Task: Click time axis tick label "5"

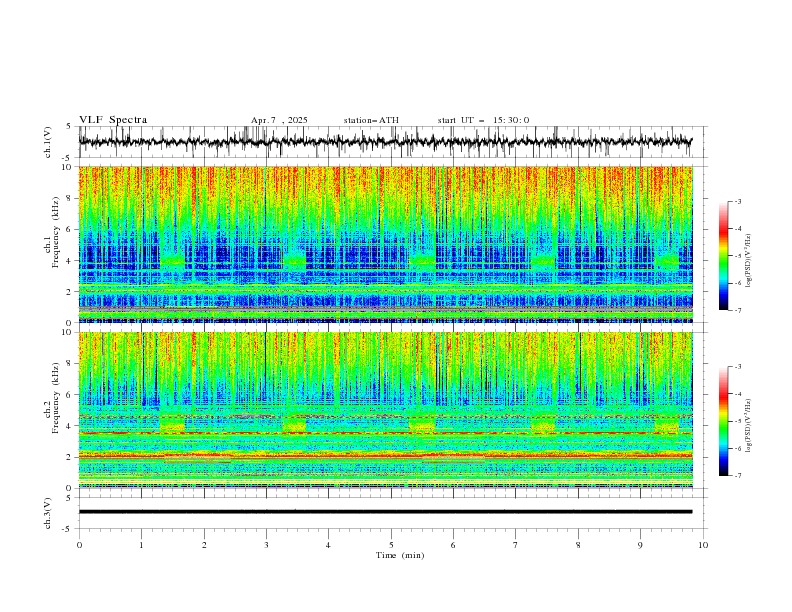Action: click(x=391, y=545)
